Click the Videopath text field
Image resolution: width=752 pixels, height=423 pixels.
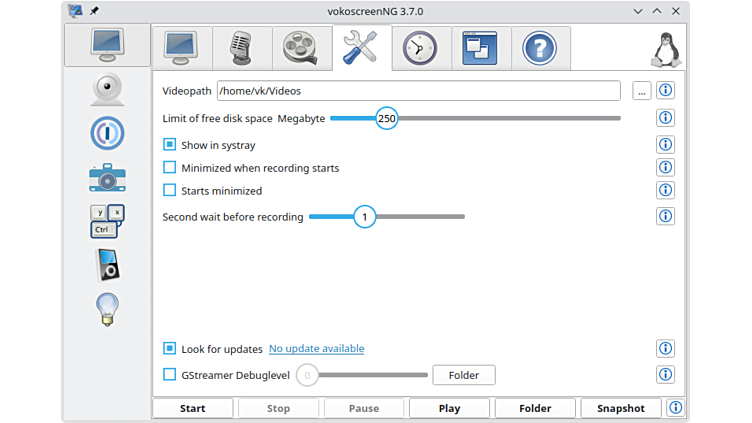click(x=418, y=90)
